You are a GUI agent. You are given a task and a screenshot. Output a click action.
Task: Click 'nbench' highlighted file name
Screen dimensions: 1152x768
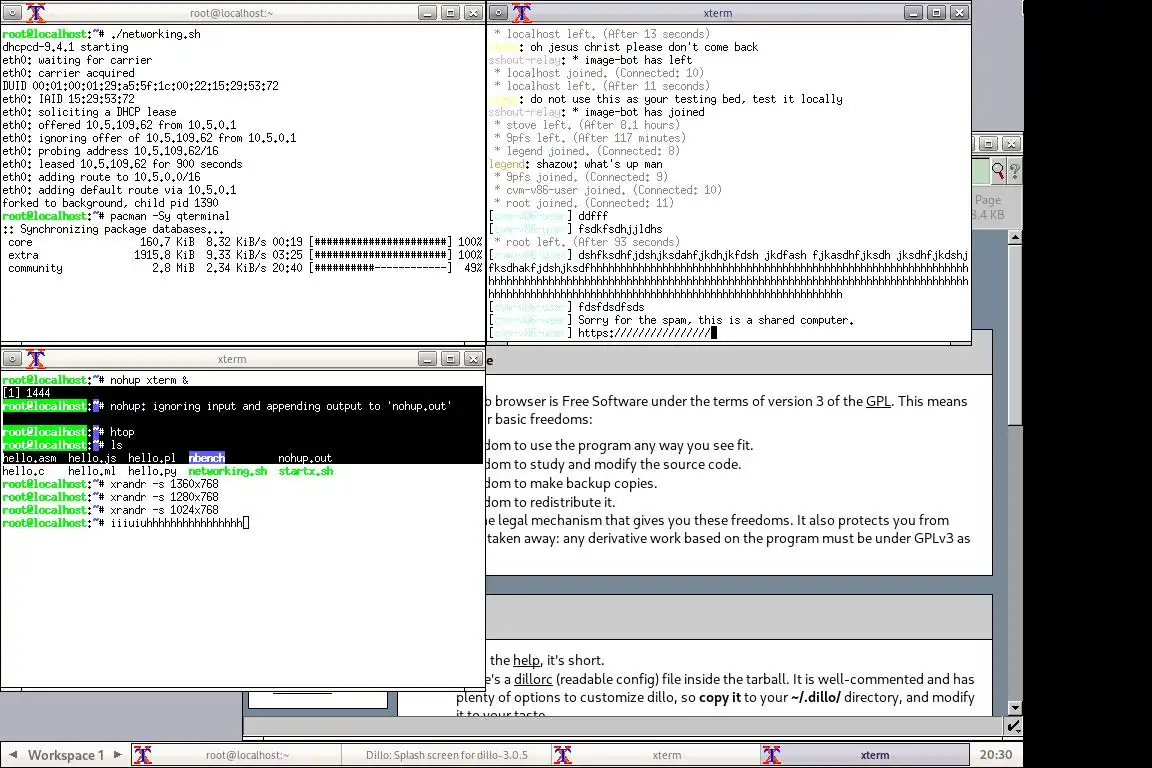point(206,458)
